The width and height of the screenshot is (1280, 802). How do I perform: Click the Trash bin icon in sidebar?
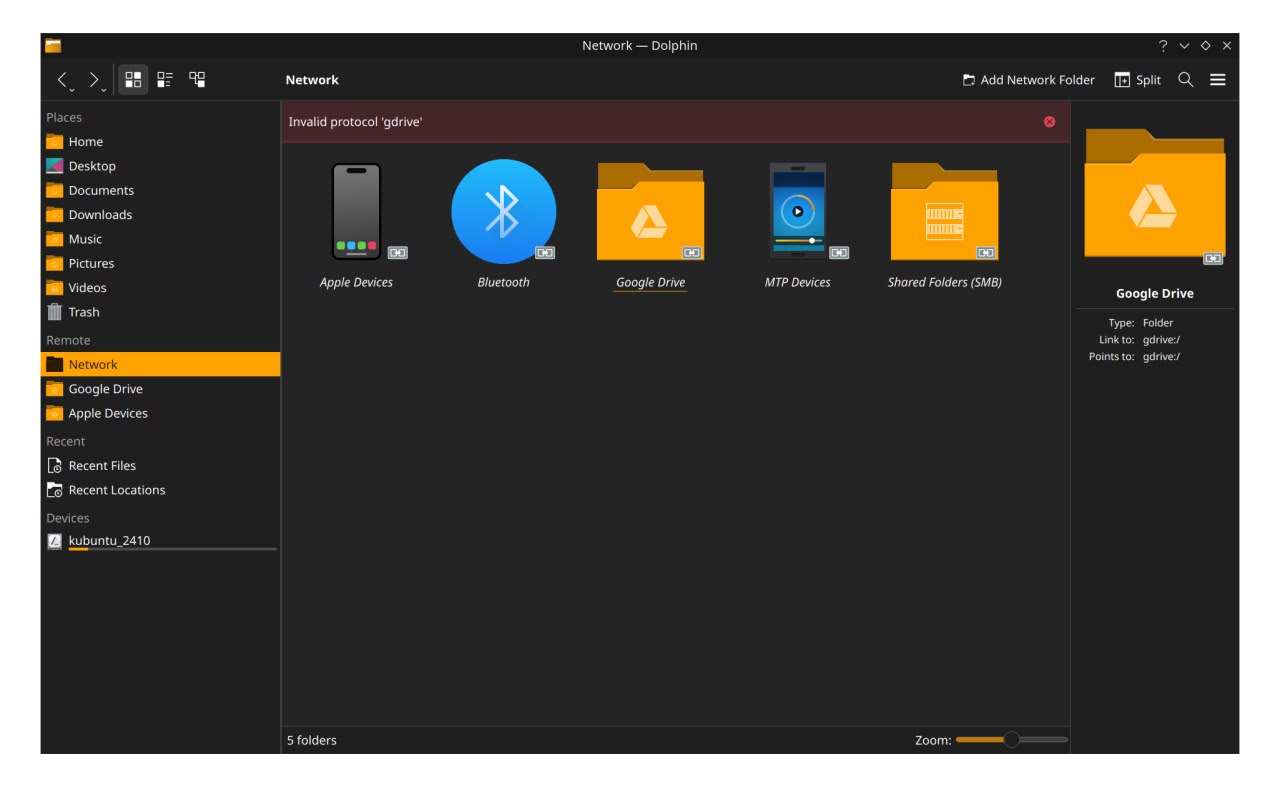tap(55, 312)
